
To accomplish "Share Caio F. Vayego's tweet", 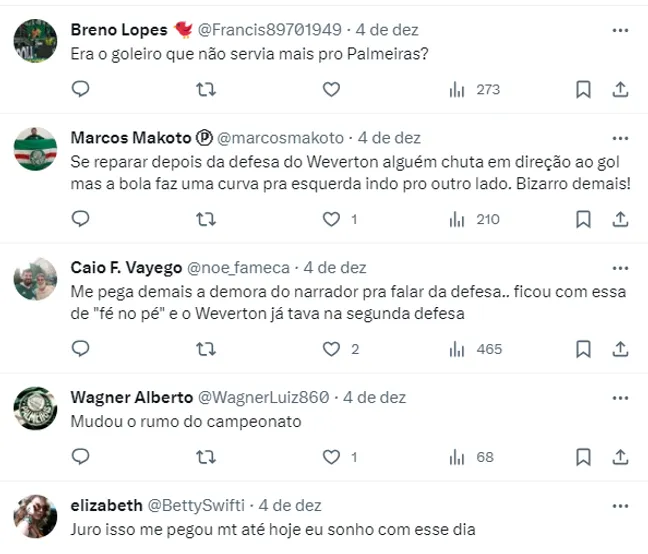I will pyautogui.click(x=620, y=349).
